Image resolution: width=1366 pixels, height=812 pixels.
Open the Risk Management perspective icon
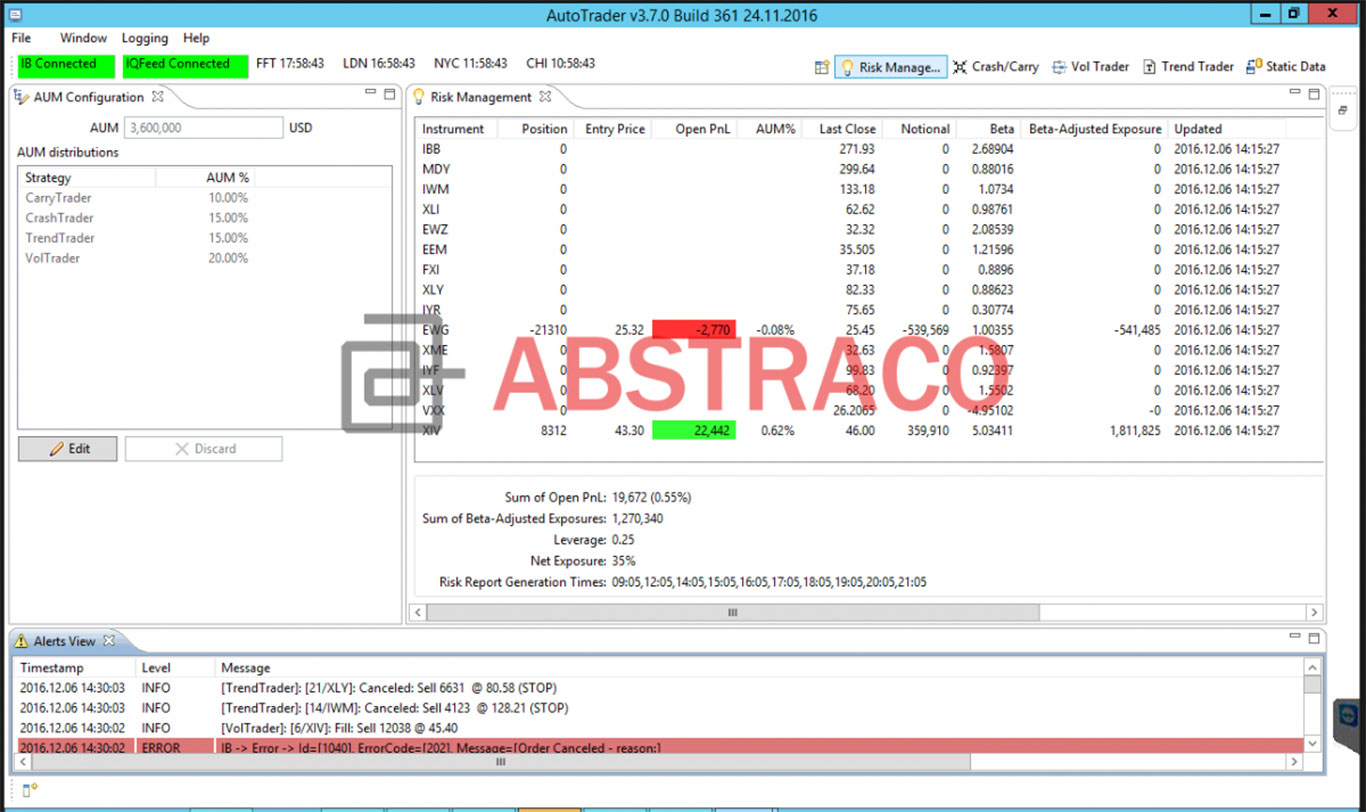889,67
